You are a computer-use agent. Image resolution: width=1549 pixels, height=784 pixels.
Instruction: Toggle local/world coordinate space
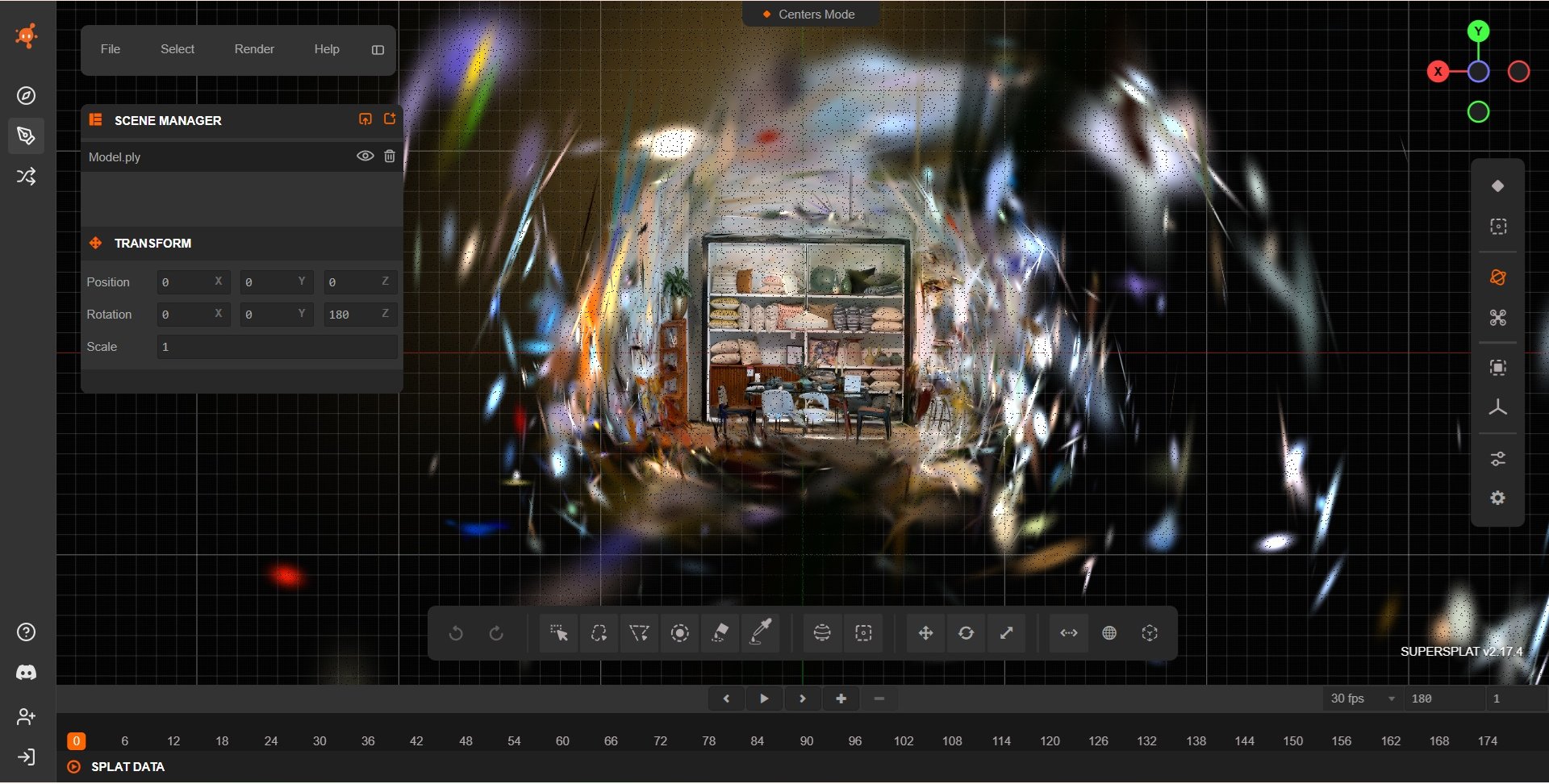tap(1109, 633)
